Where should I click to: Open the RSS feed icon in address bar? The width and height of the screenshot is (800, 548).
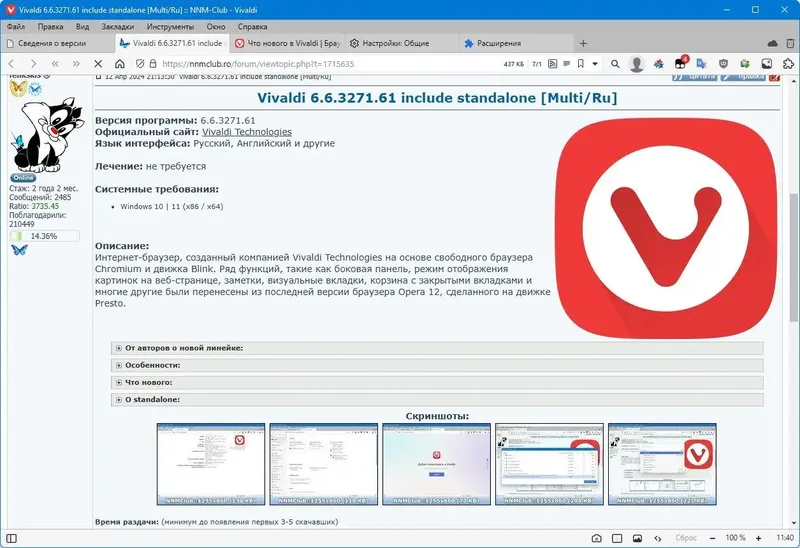tap(553, 64)
